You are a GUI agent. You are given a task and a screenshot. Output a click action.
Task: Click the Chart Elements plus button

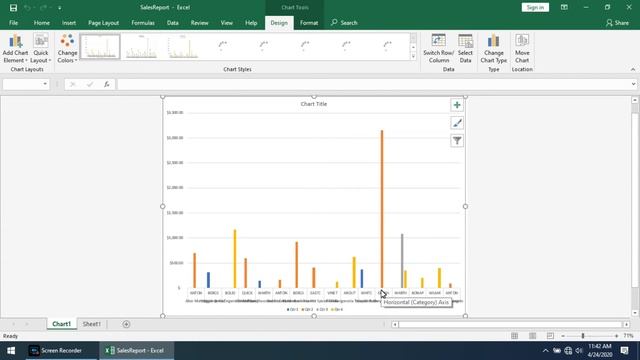457,105
